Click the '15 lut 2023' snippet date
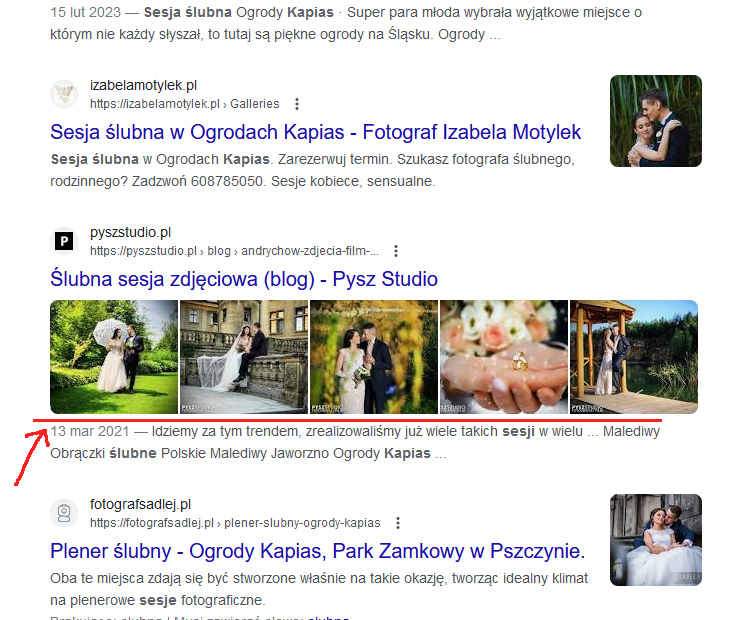 [x=85, y=12]
